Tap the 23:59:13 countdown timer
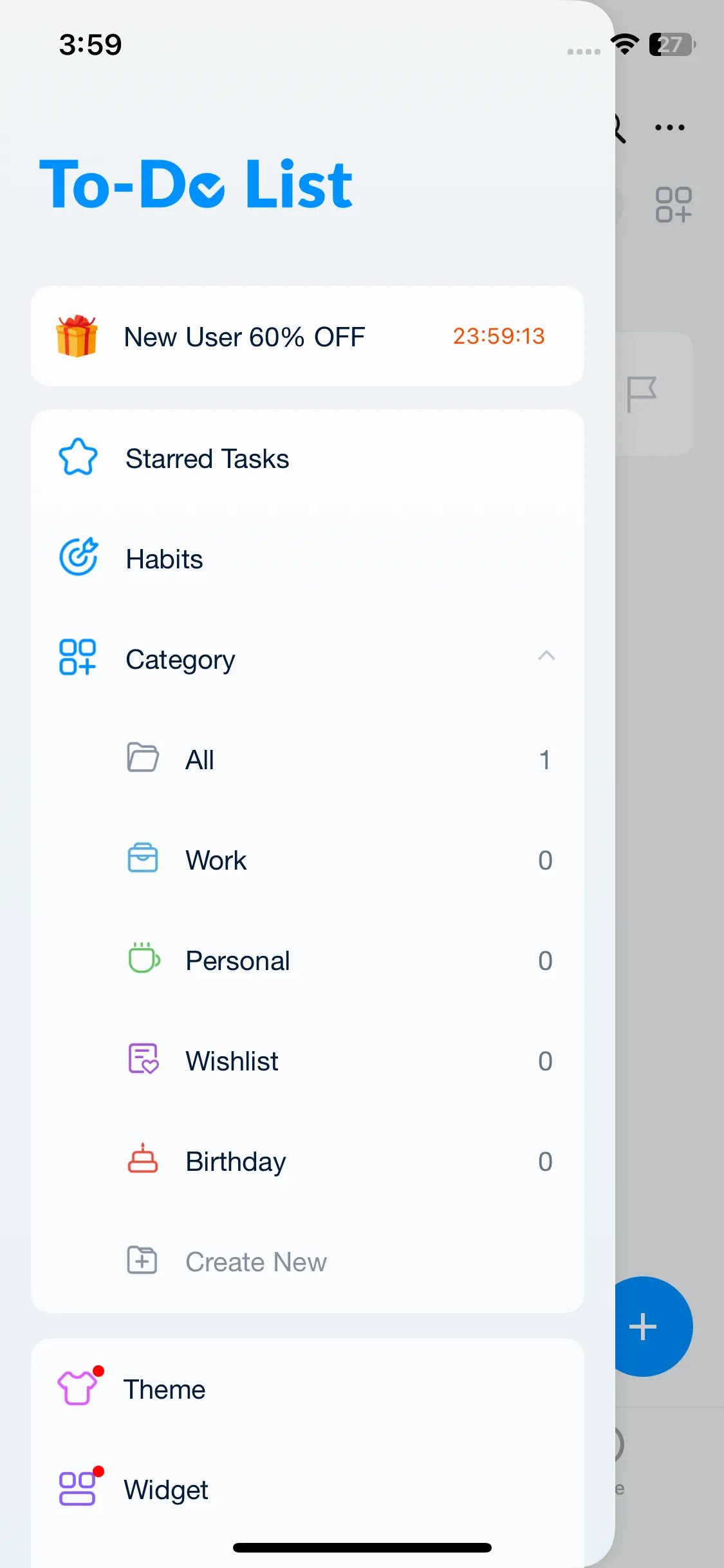Image resolution: width=724 pixels, height=1568 pixels. [x=499, y=336]
